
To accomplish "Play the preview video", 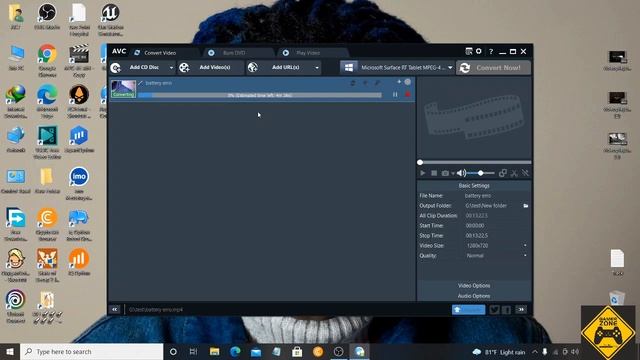I will 423,173.
